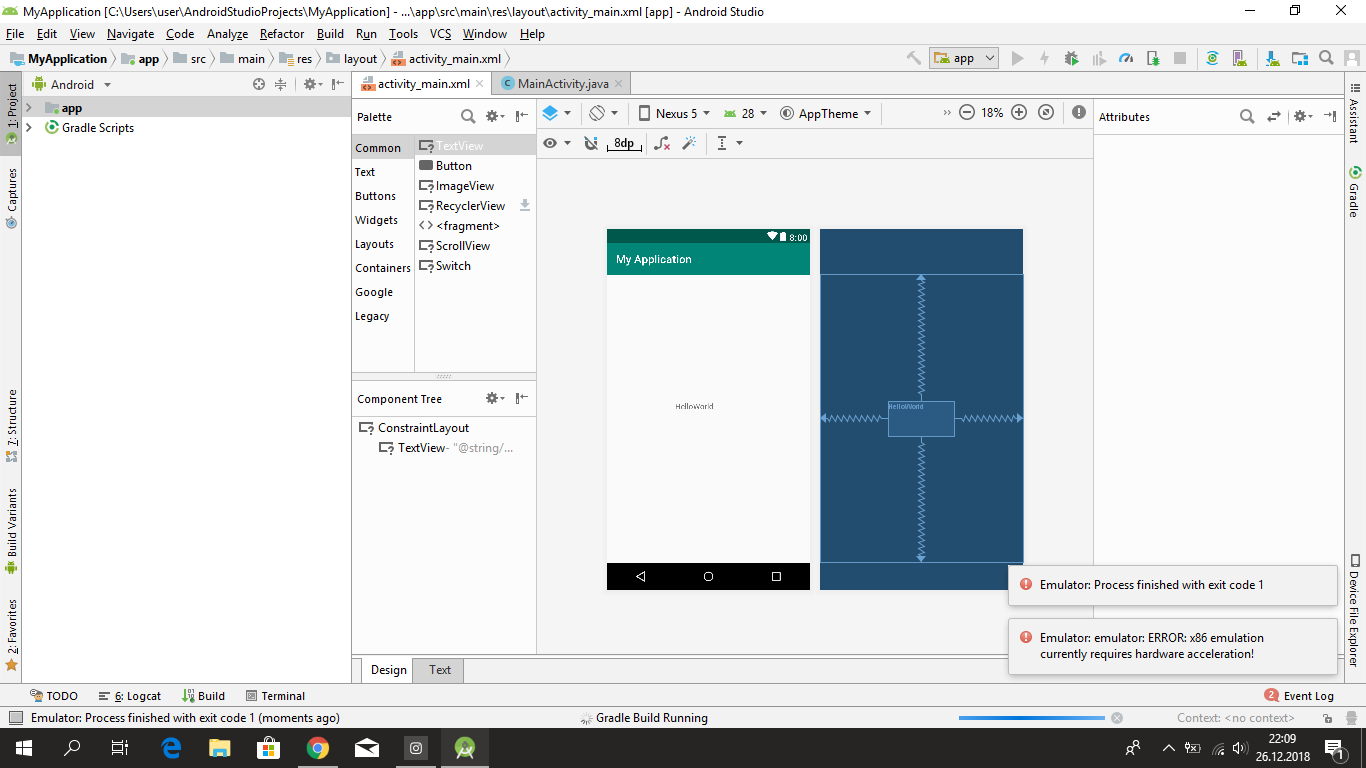This screenshot has height=768, width=1366.
Task: Open the Palette gear settings dropdown
Action: 496,116
